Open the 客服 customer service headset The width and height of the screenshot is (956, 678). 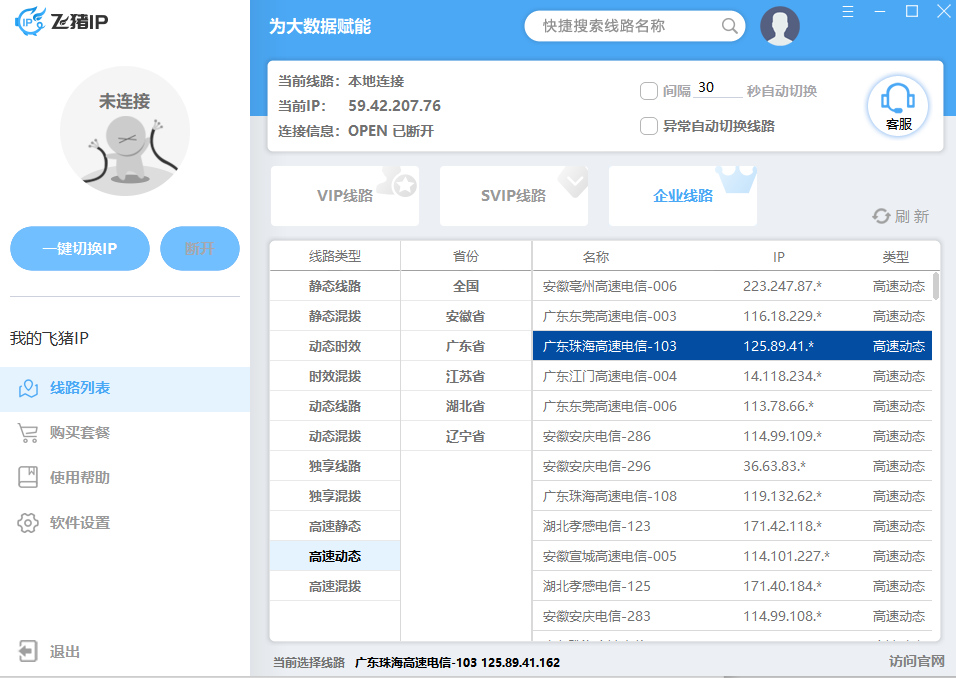click(898, 105)
